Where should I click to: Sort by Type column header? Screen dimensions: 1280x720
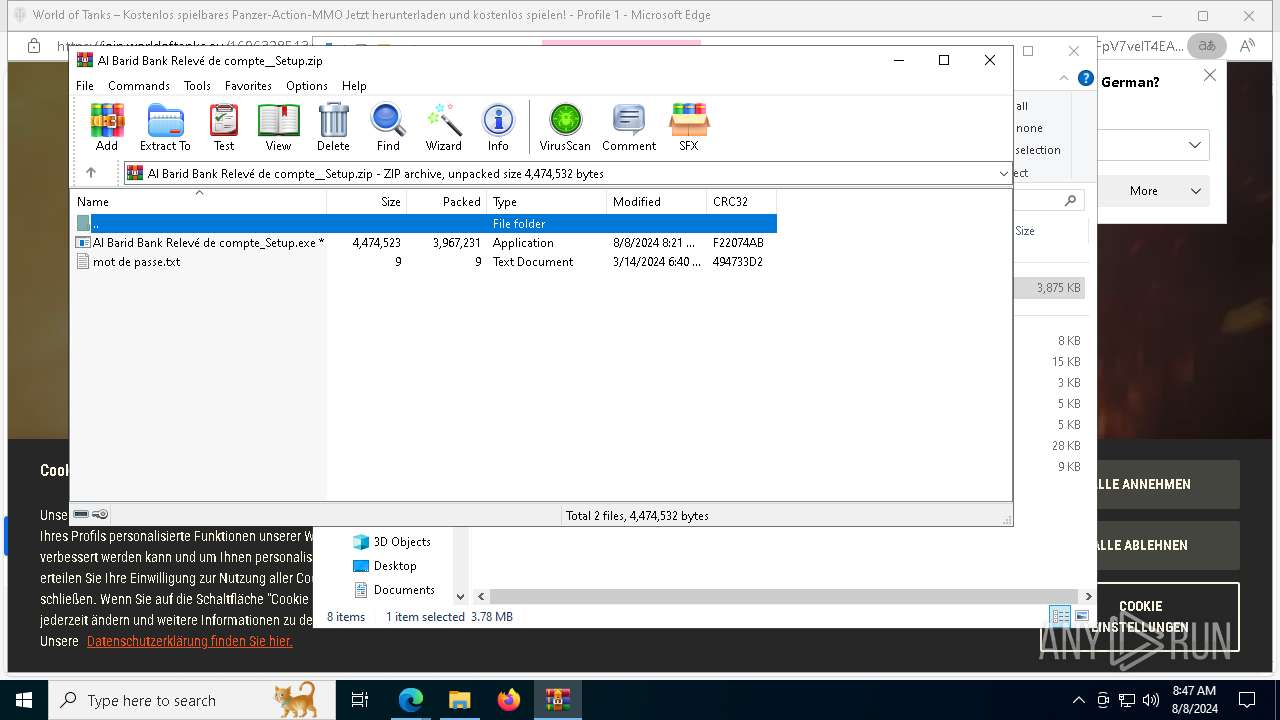coord(547,201)
